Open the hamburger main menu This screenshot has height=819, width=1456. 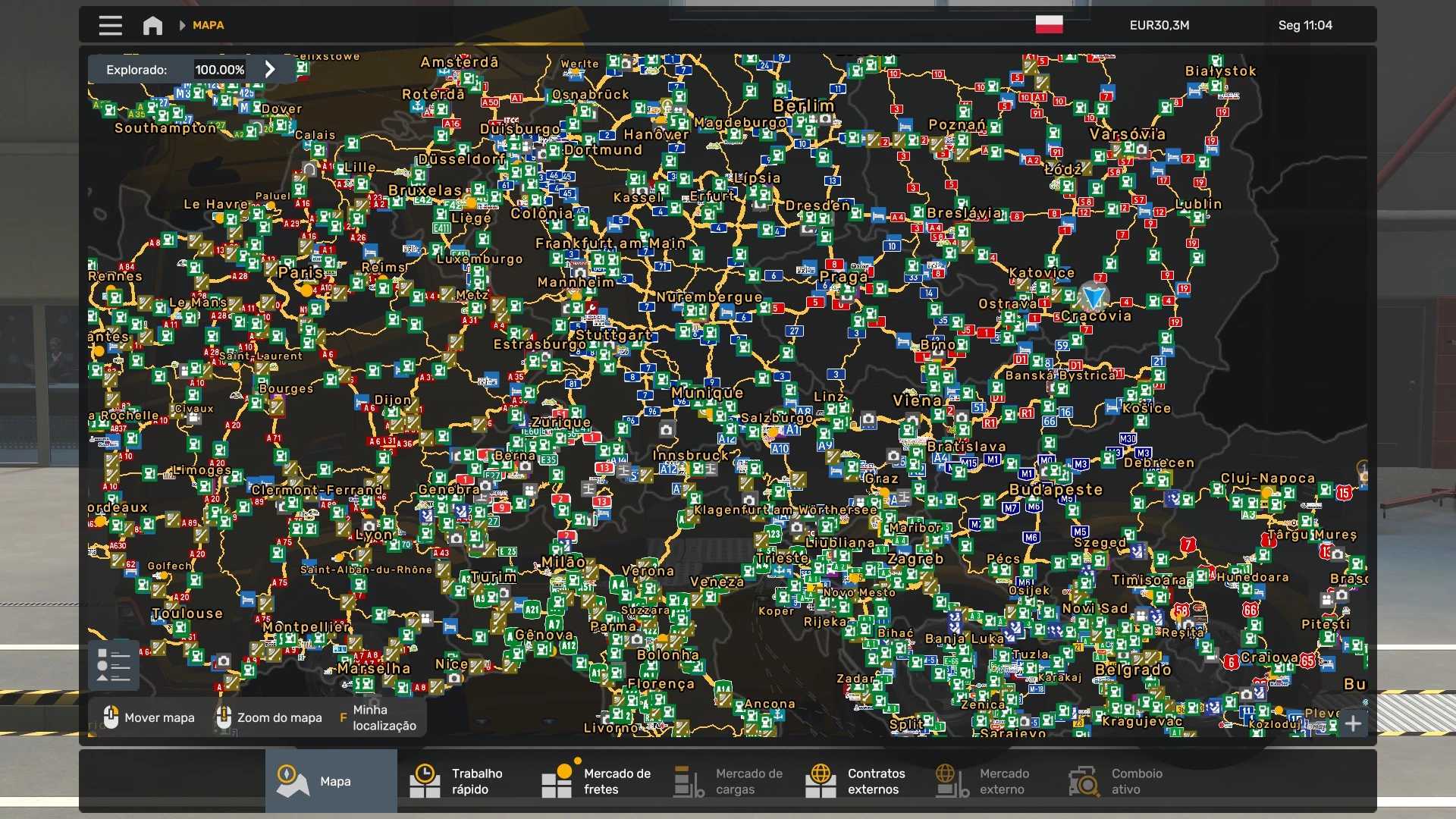point(110,25)
